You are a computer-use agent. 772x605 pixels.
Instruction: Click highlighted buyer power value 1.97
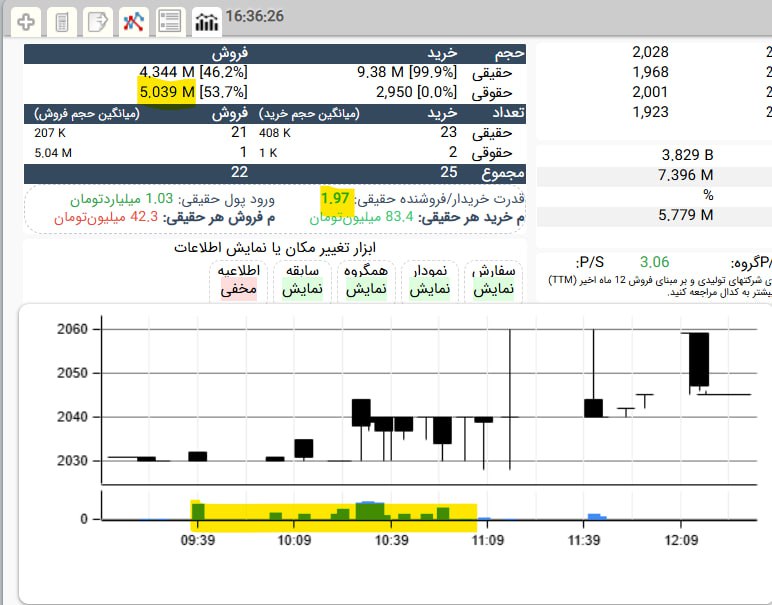click(335, 198)
